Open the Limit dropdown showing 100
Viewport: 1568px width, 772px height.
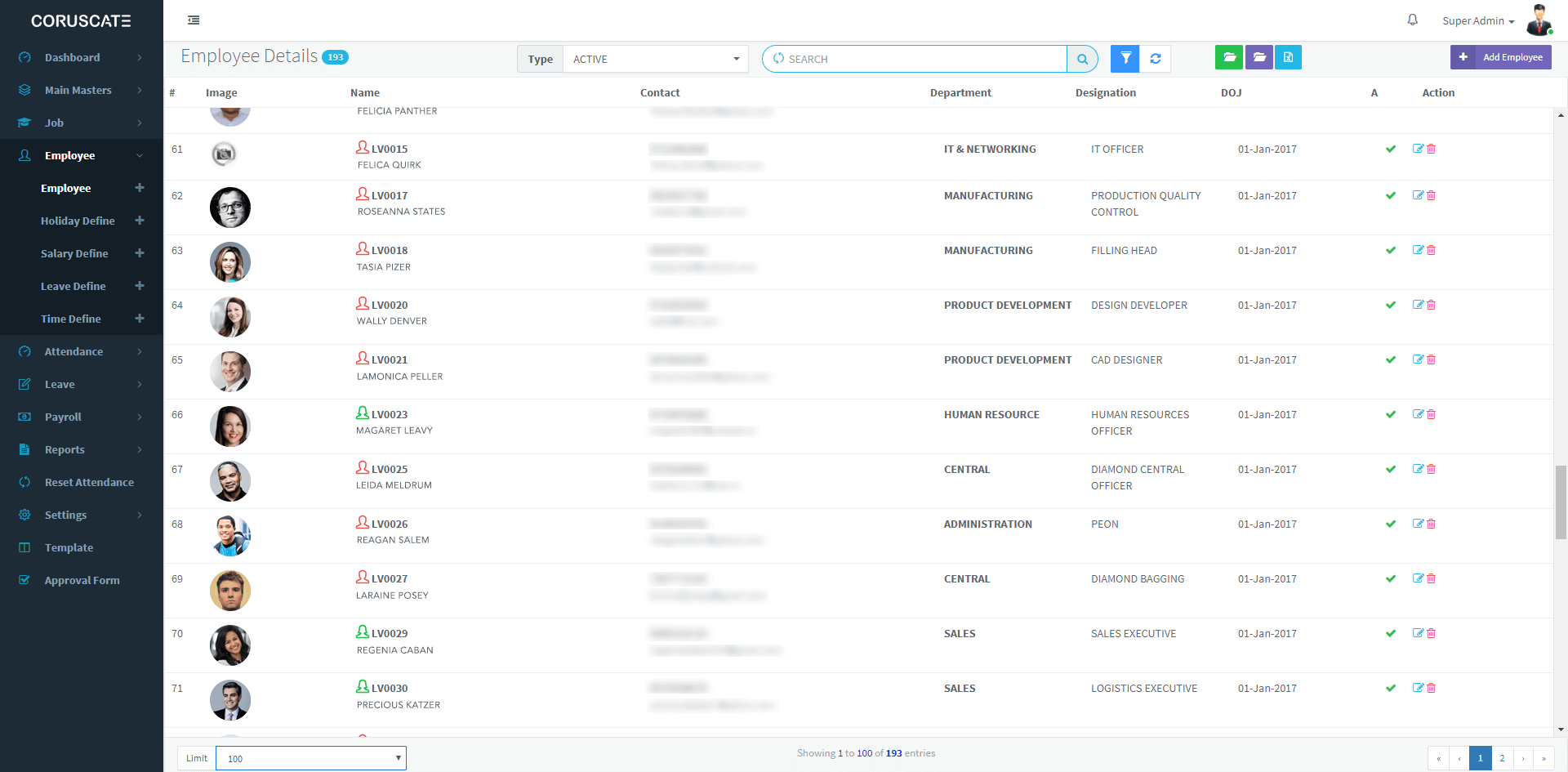click(311, 758)
